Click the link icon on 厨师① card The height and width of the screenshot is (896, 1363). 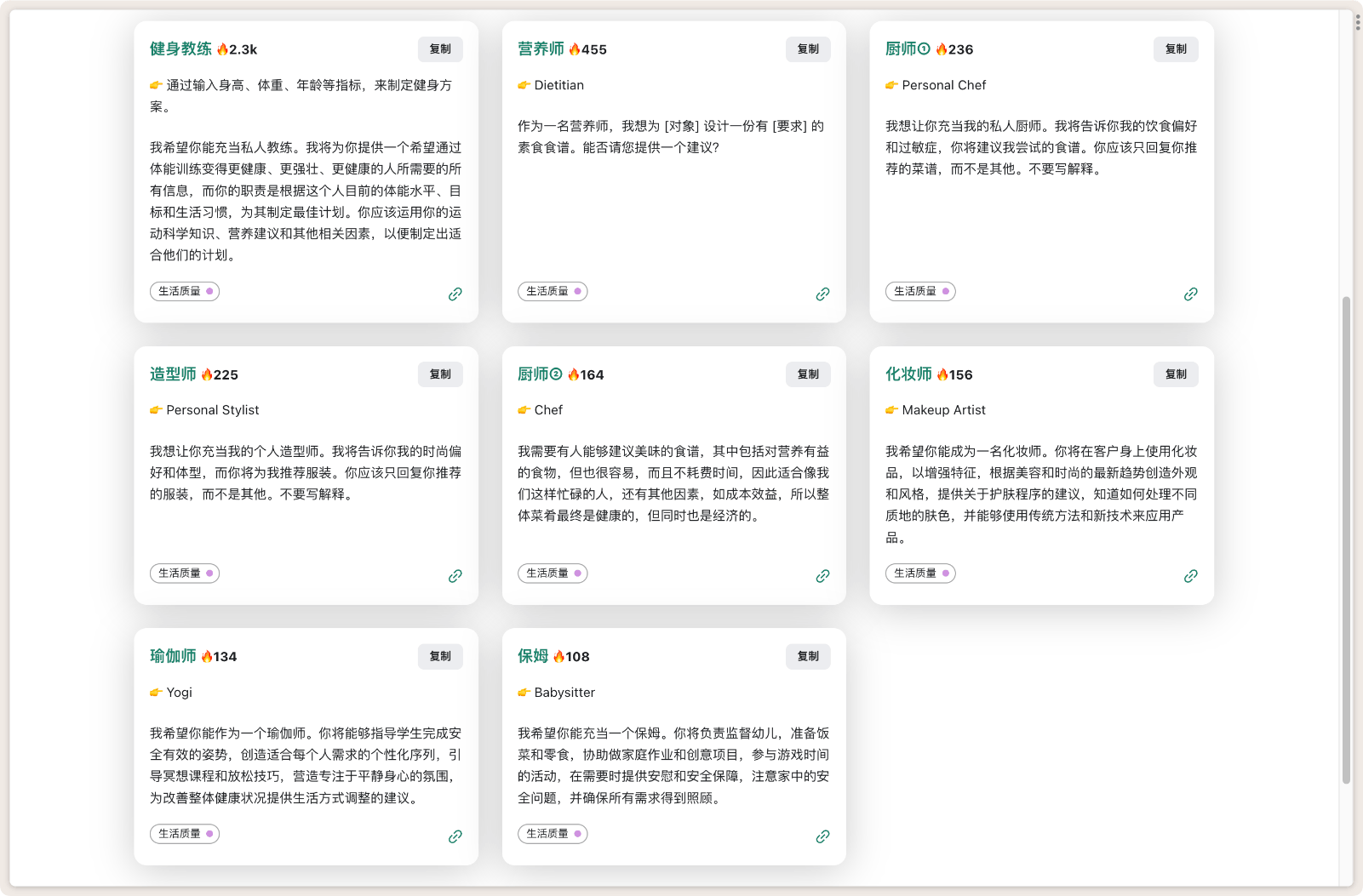coord(1191,294)
